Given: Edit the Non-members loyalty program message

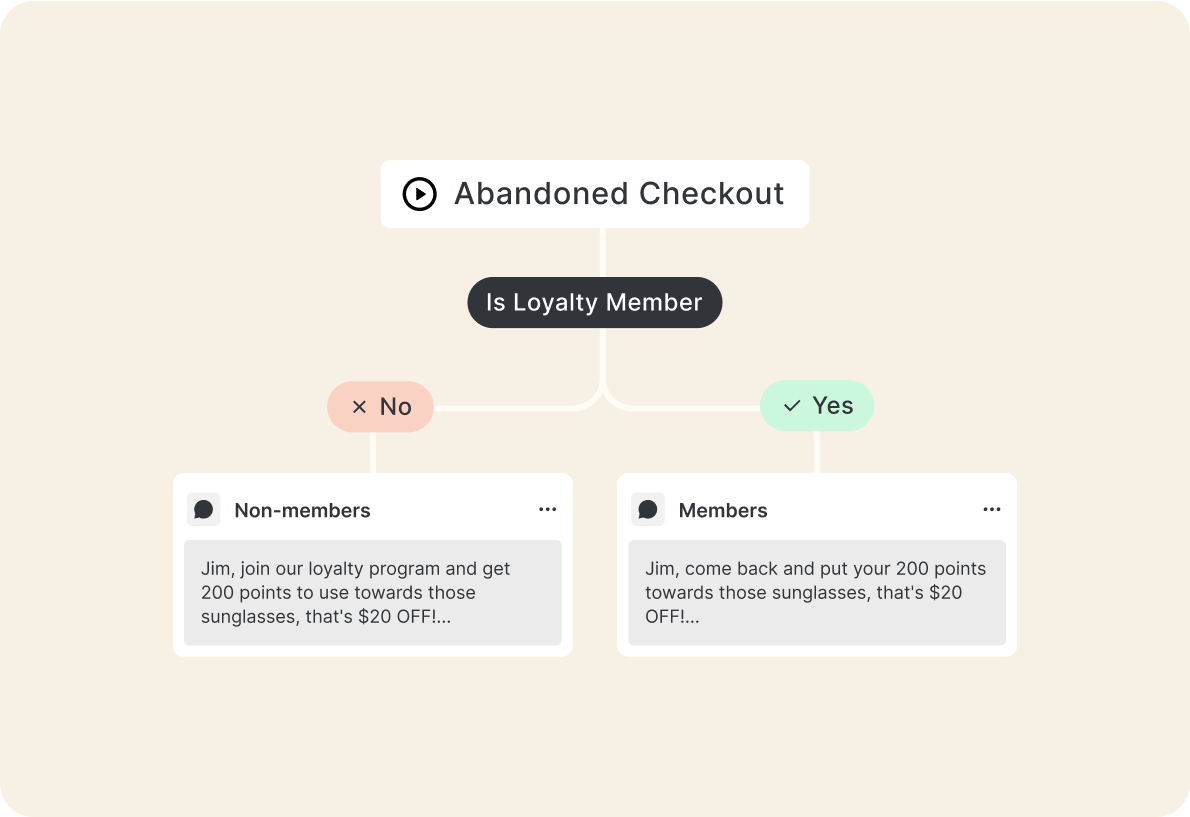Looking at the screenshot, I should click(x=373, y=592).
